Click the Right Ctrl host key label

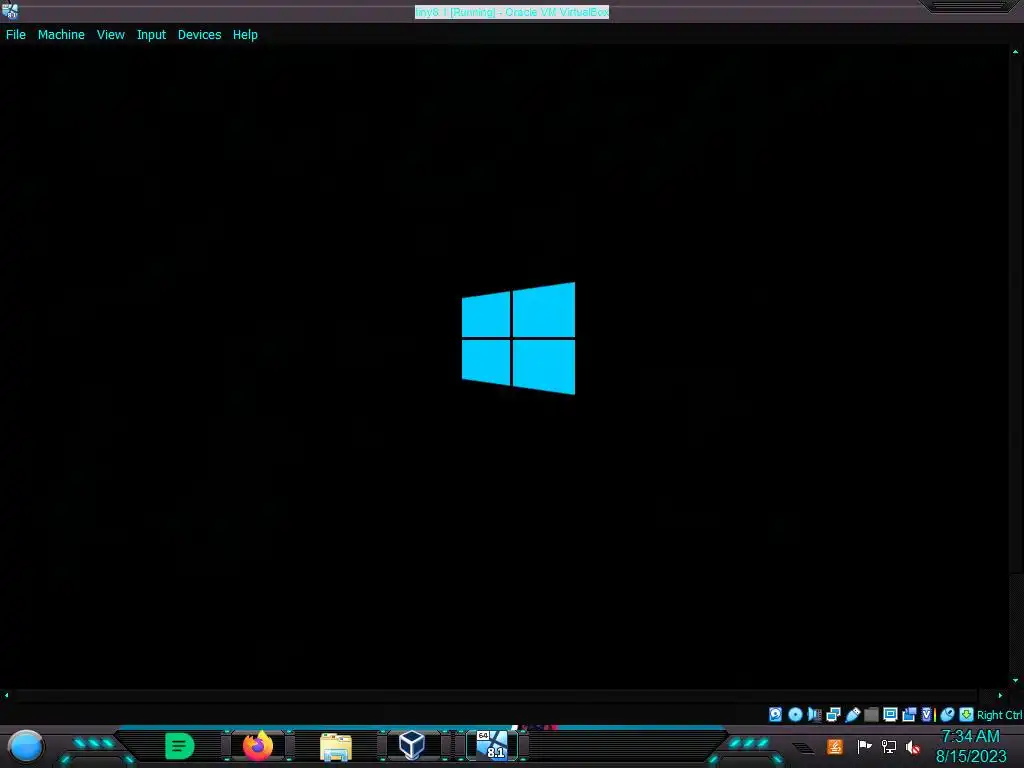pyautogui.click(x=1000, y=715)
